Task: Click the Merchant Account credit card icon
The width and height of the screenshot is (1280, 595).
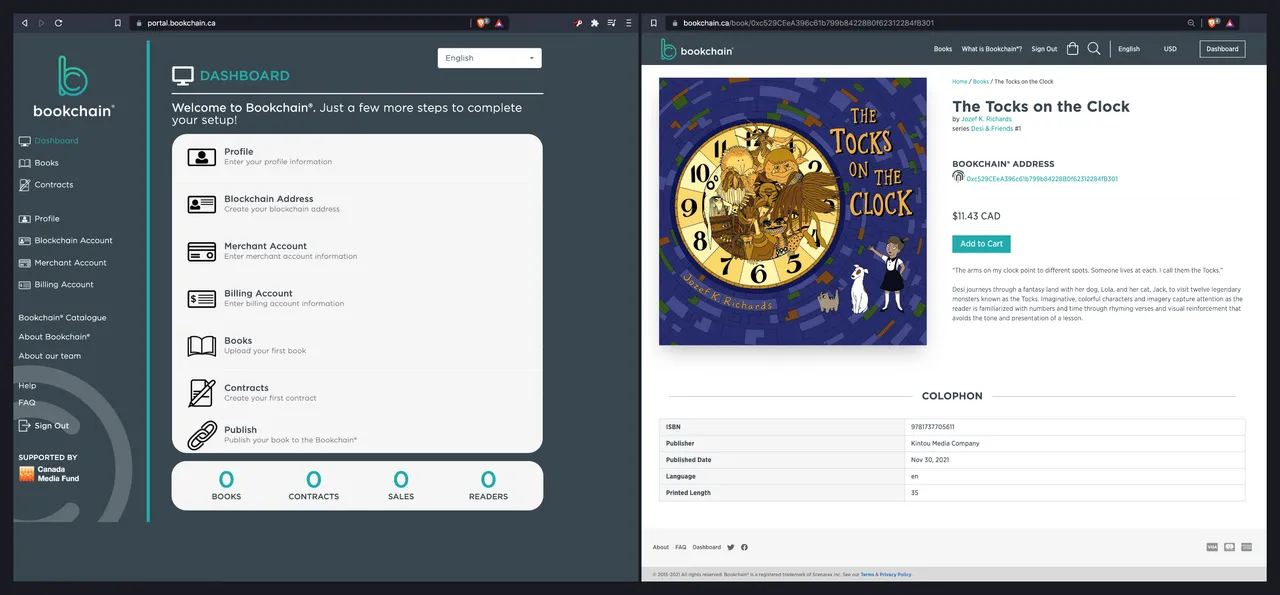Action: [202, 251]
